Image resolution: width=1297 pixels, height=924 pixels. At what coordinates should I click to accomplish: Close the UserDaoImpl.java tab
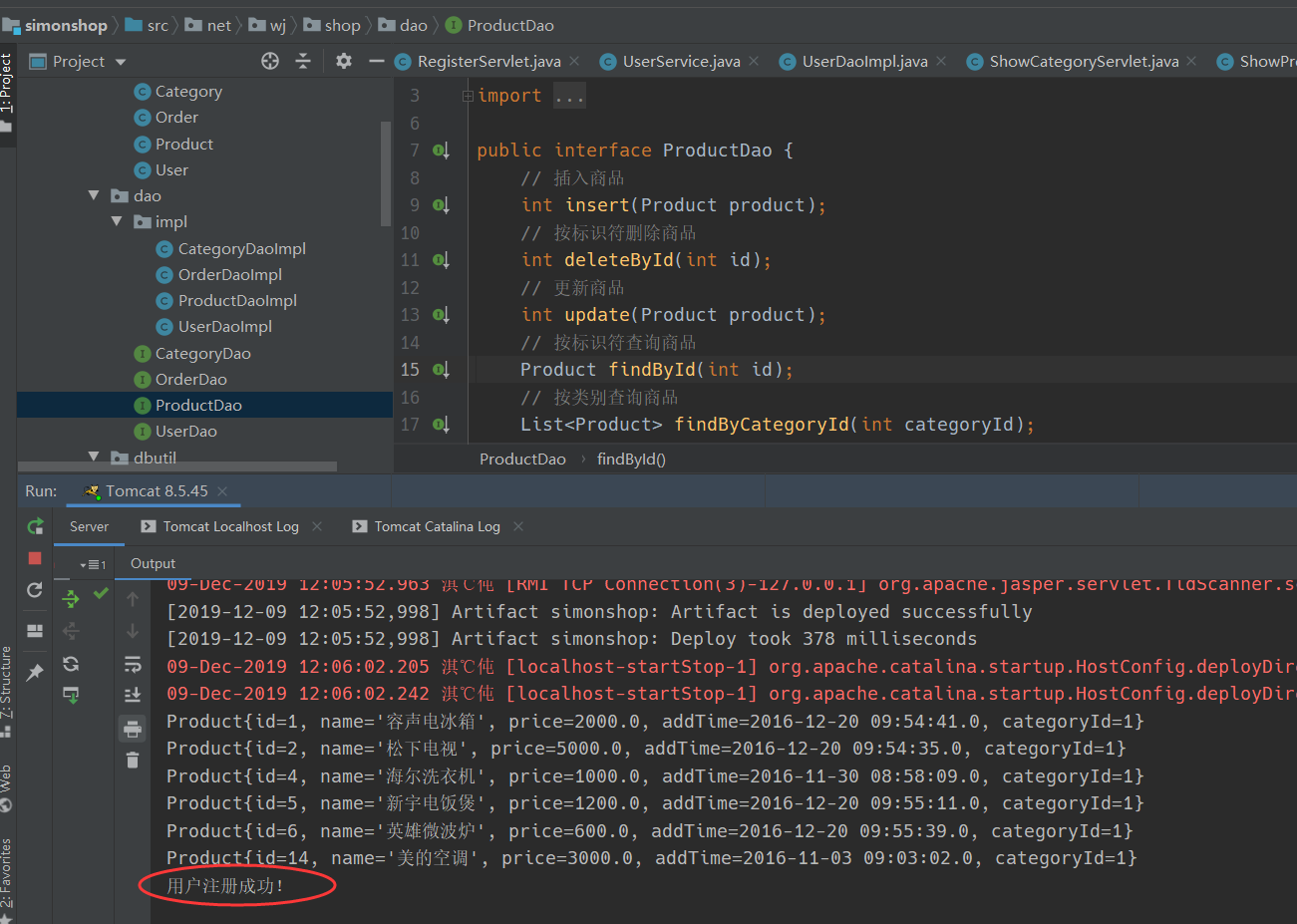[941, 61]
